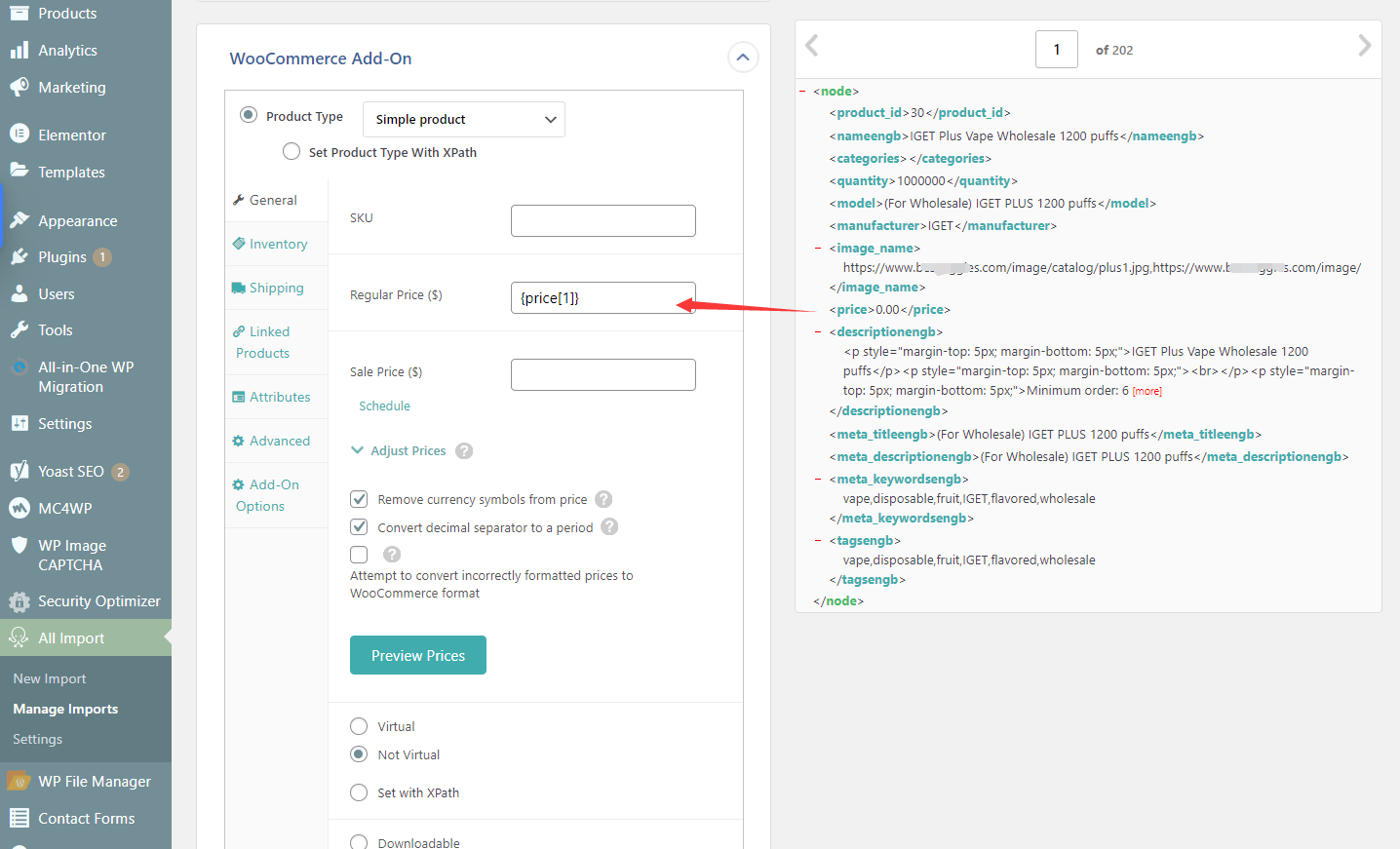The height and width of the screenshot is (849, 1400).
Task: Collapse the tagsengb XML element
Action: tap(817, 541)
